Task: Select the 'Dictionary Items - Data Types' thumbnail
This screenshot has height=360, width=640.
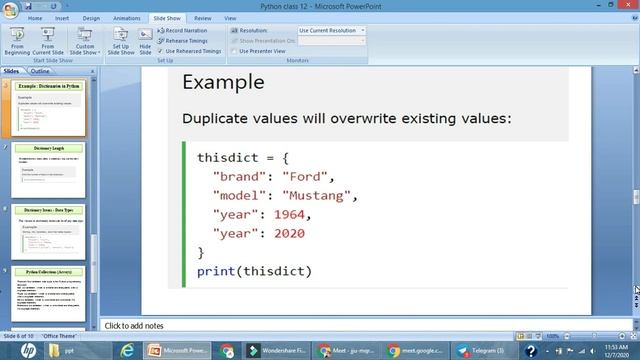Action: [x=48, y=232]
